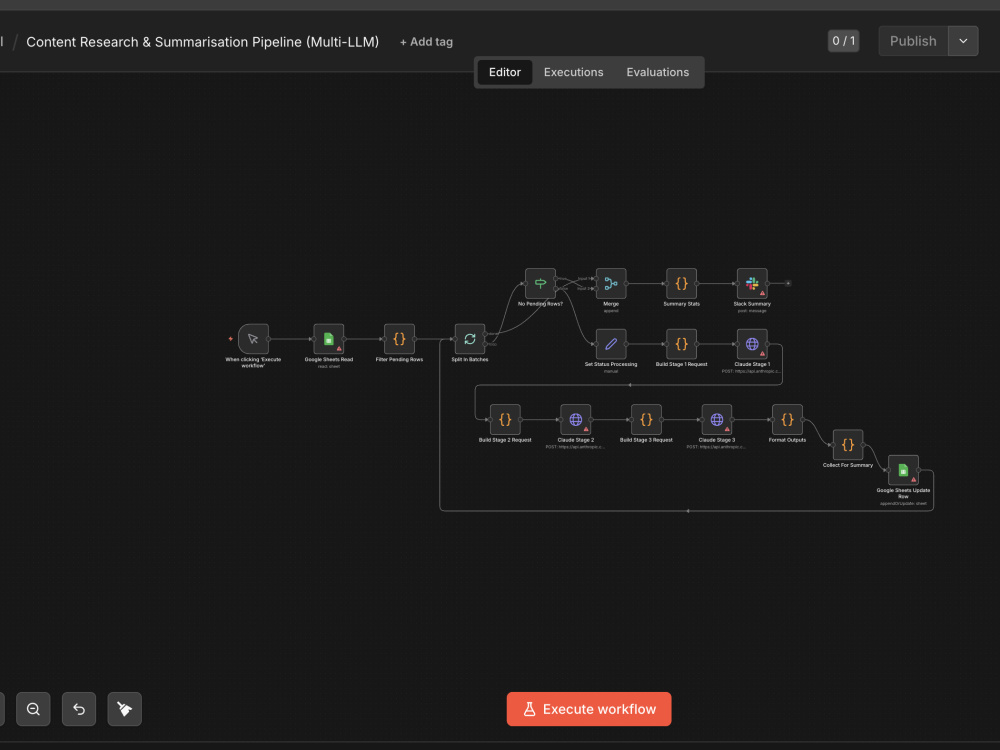The width and height of the screenshot is (1000, 750).
Task: Select the Google Sheets Read node
Action: coord(328,339)
